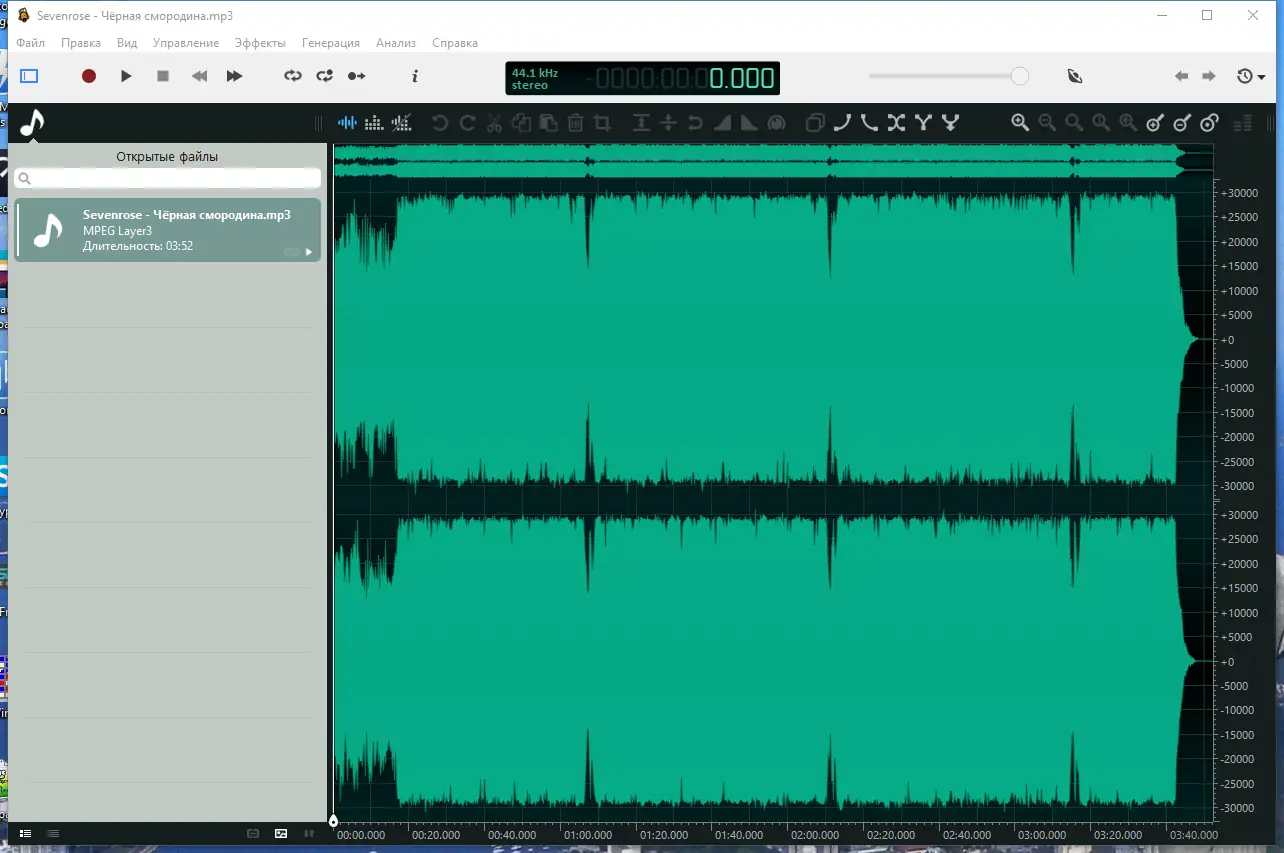Click the overview waveform strip at top
The height and width of the screenshot is (853, 1284).
pos(772,161)
